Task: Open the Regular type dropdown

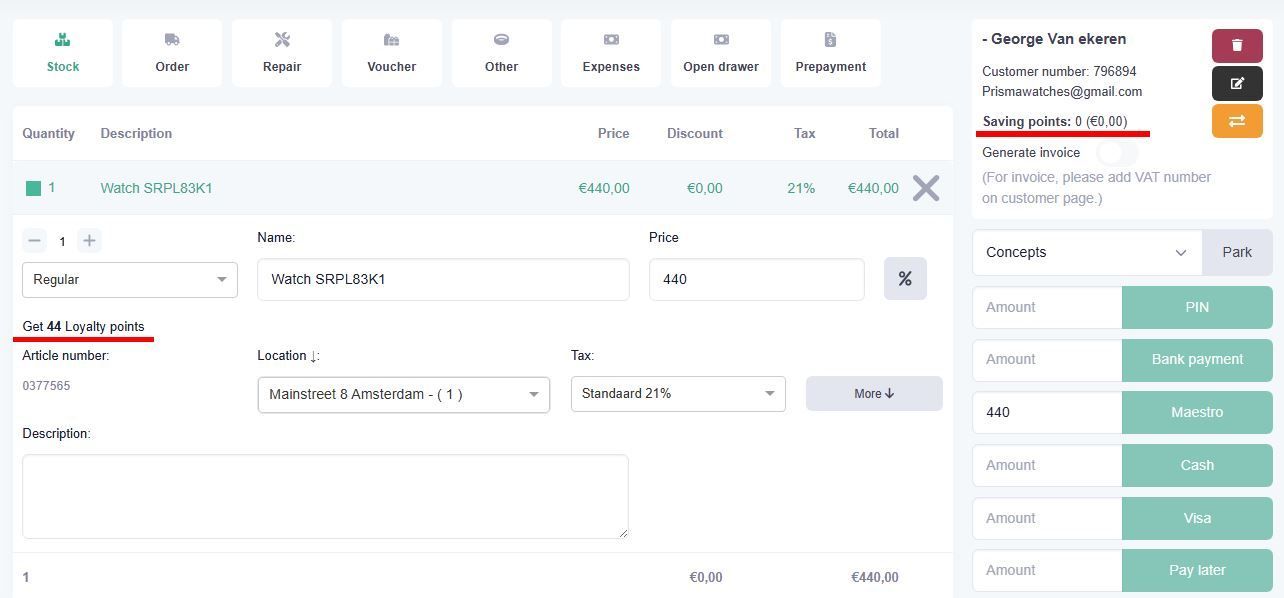Action: (130, 280)
